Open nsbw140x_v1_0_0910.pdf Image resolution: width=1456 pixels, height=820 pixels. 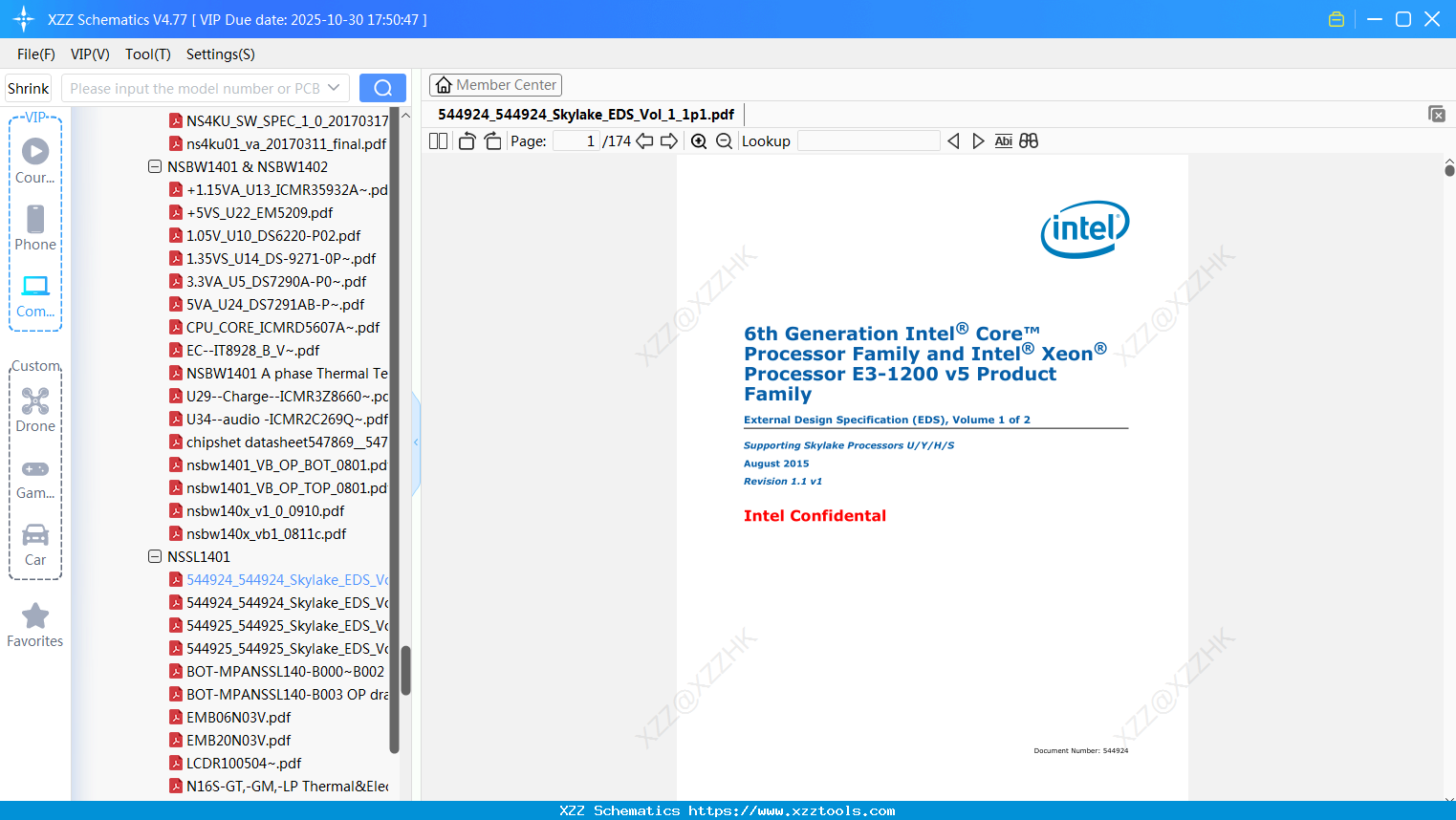tap(257, 510)
